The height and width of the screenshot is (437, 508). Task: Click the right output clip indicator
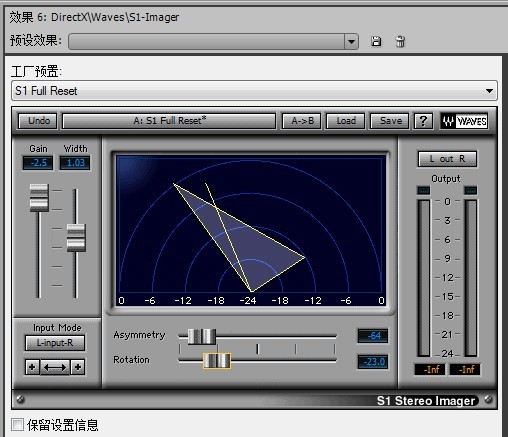[471, 190]
